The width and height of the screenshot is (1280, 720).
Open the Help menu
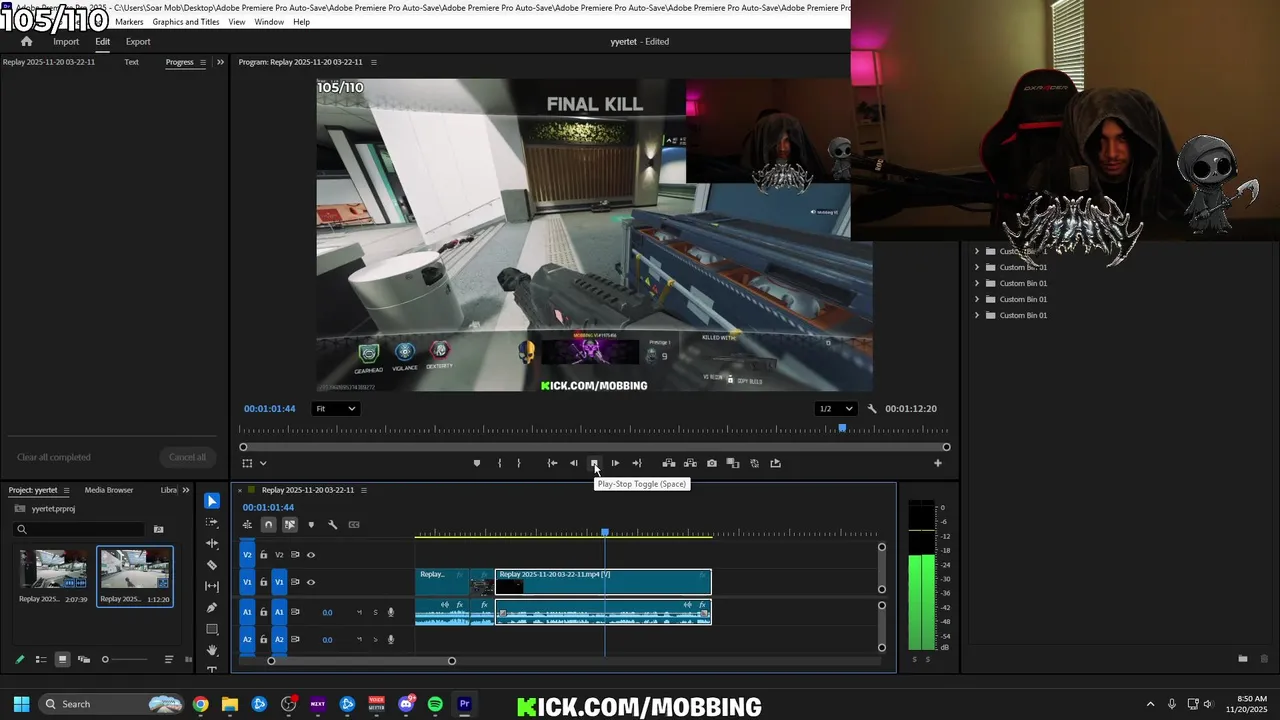click(x=301, y=22)
